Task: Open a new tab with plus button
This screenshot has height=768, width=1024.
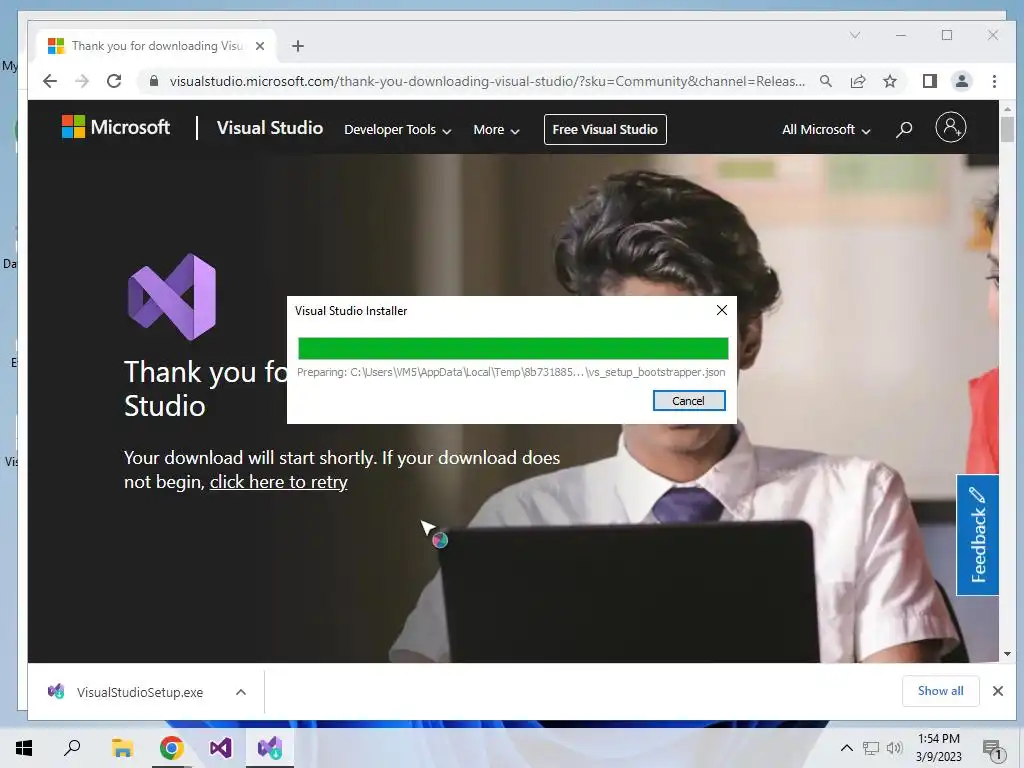Action: pos(298,46)
